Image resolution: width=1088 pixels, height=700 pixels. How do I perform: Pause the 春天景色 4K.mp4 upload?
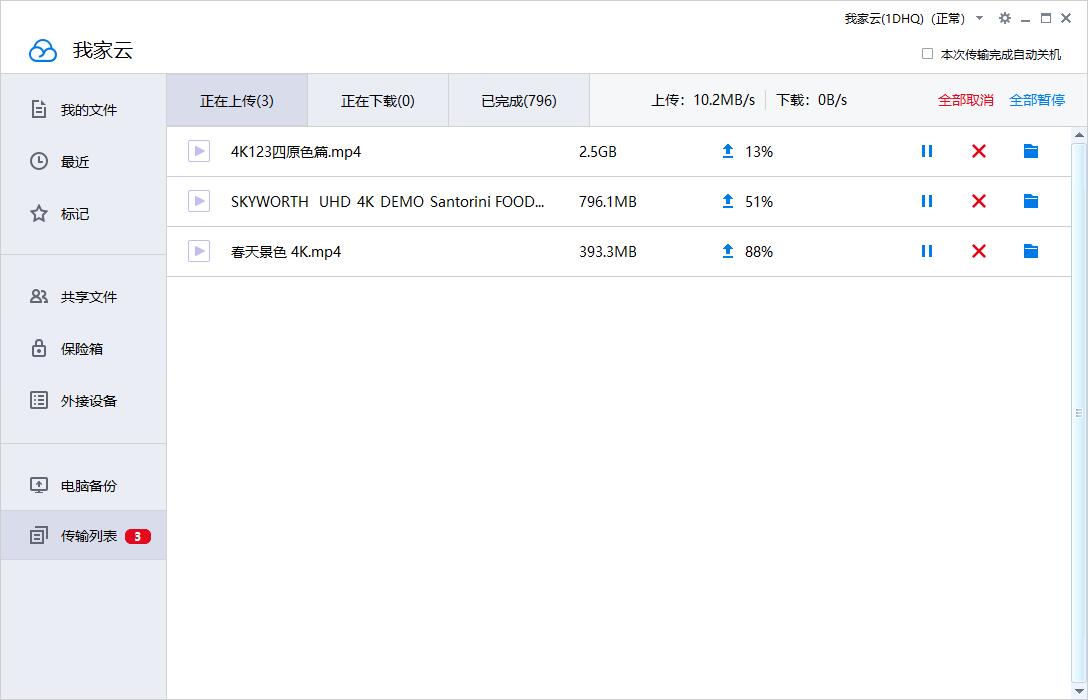click(926, 251)
